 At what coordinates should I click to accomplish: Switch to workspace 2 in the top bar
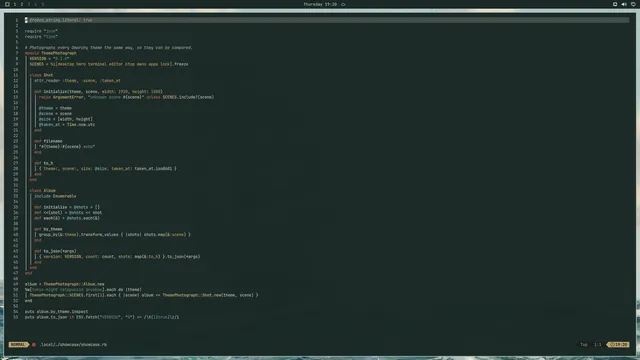[22, 4]
